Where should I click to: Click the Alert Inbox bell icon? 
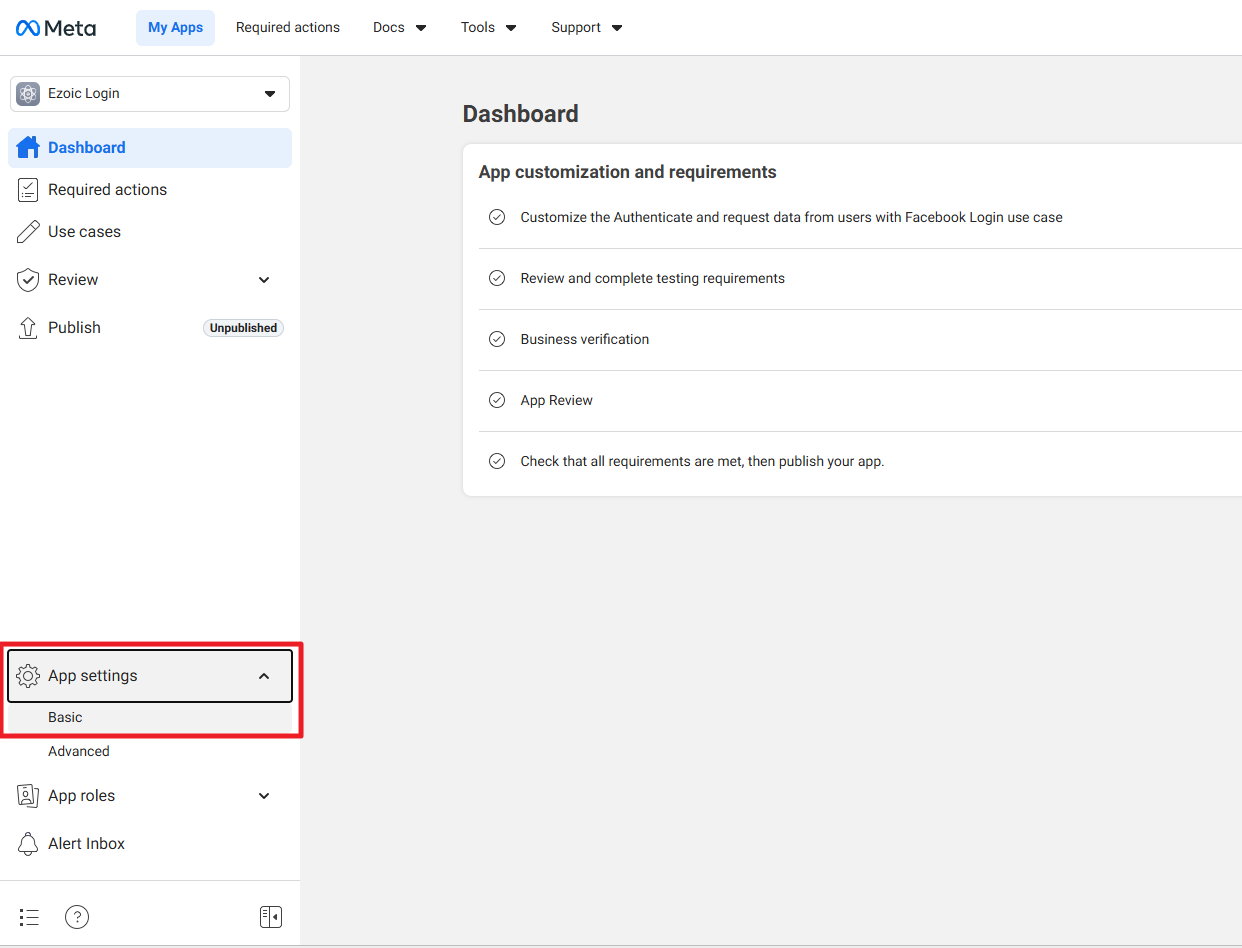[x=28, y=844]
